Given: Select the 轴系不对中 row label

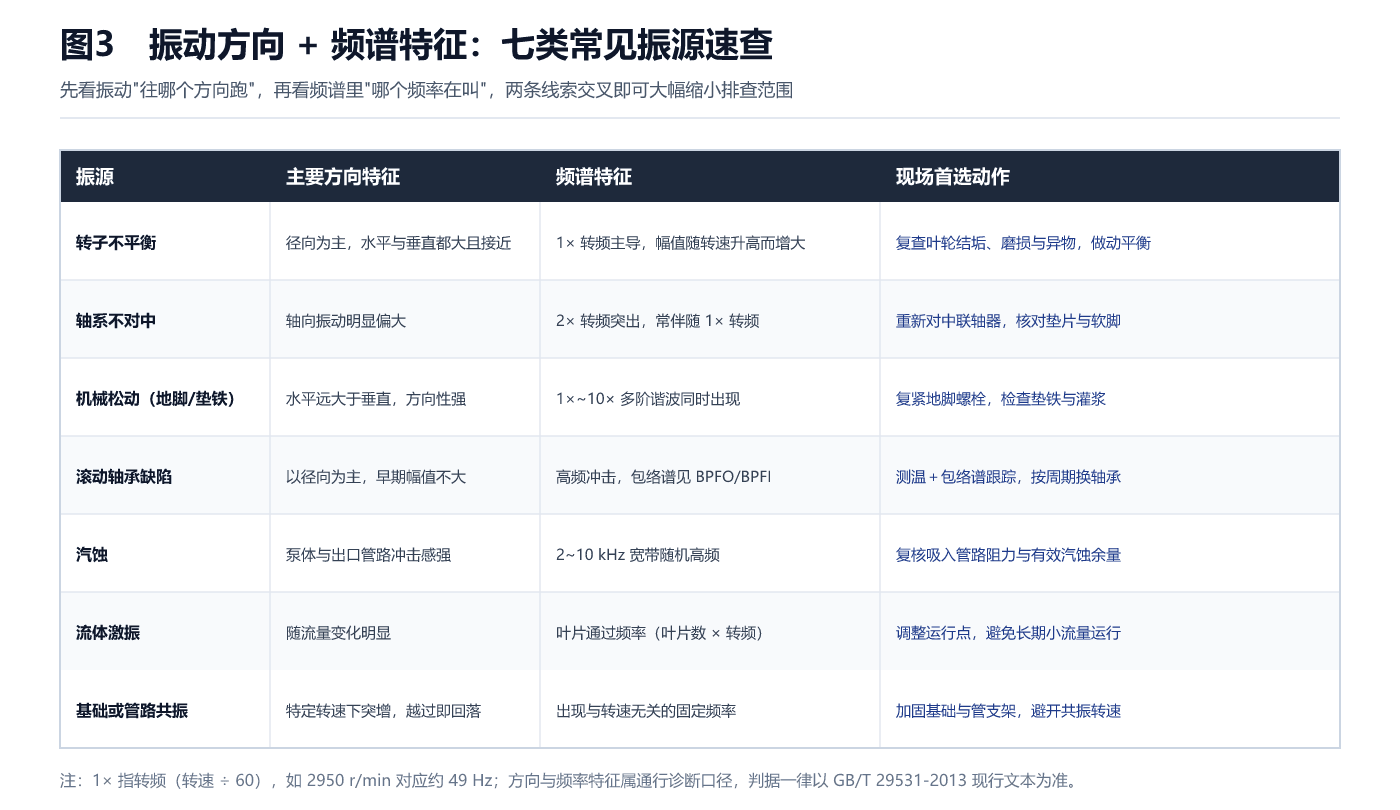Looking at the screenshot, I should coord(116,321).
